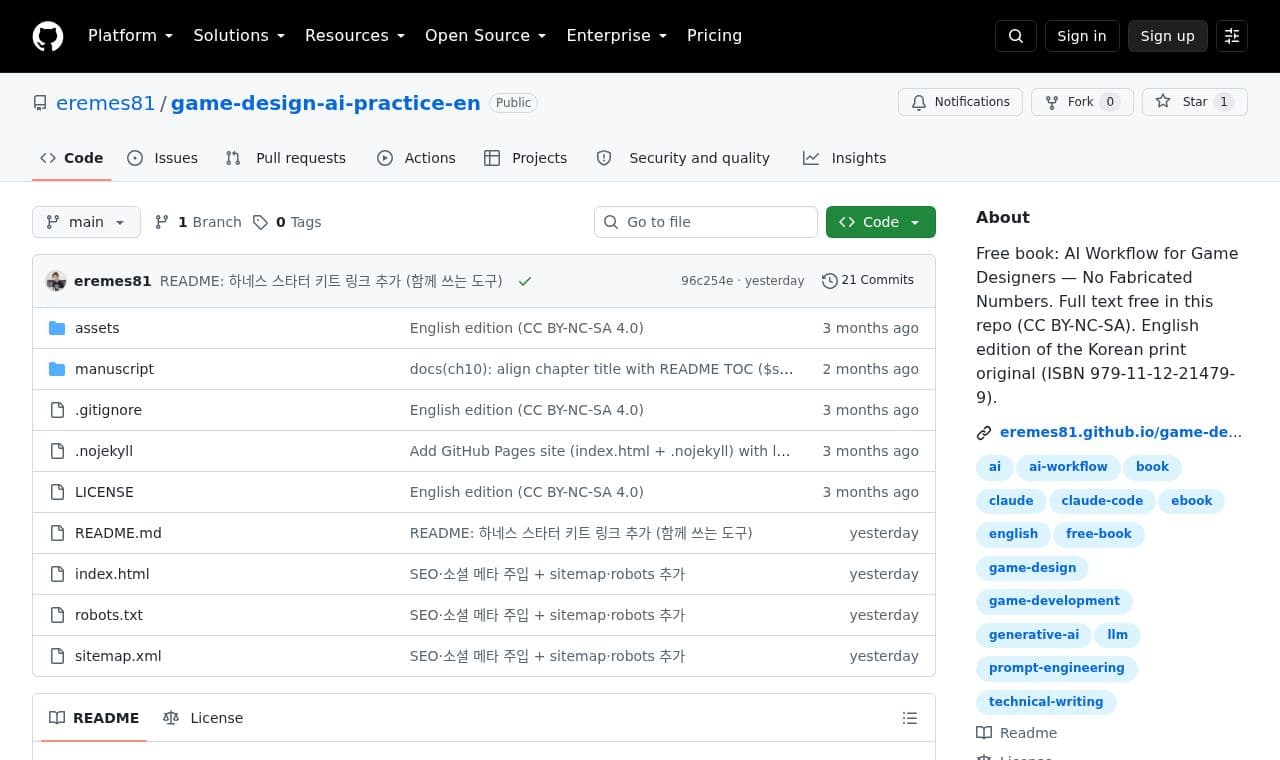Click the history clock icon by 21 Commits

[x=829, y=281]
